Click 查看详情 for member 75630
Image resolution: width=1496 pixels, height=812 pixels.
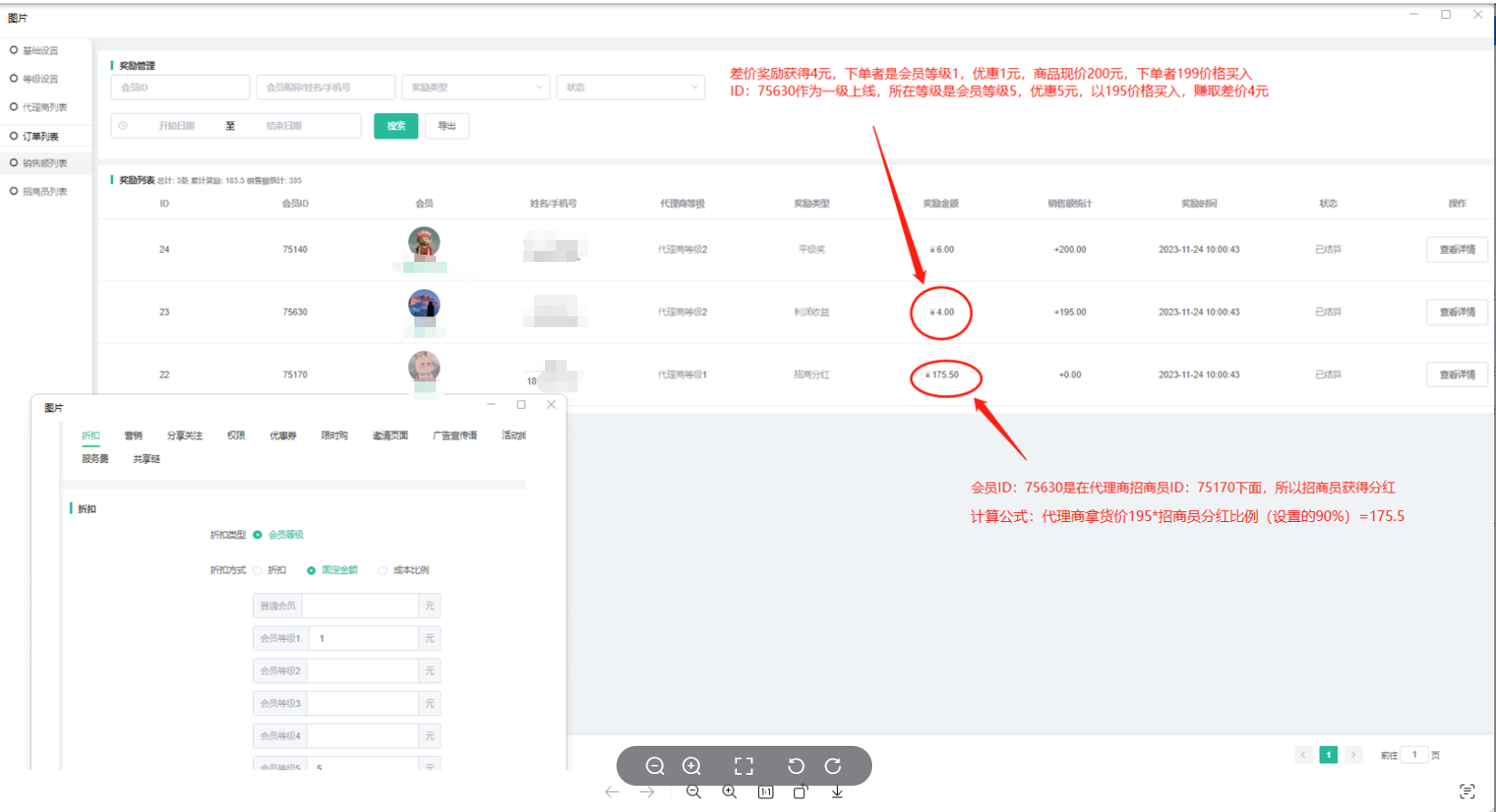(x=1456, y=313)
